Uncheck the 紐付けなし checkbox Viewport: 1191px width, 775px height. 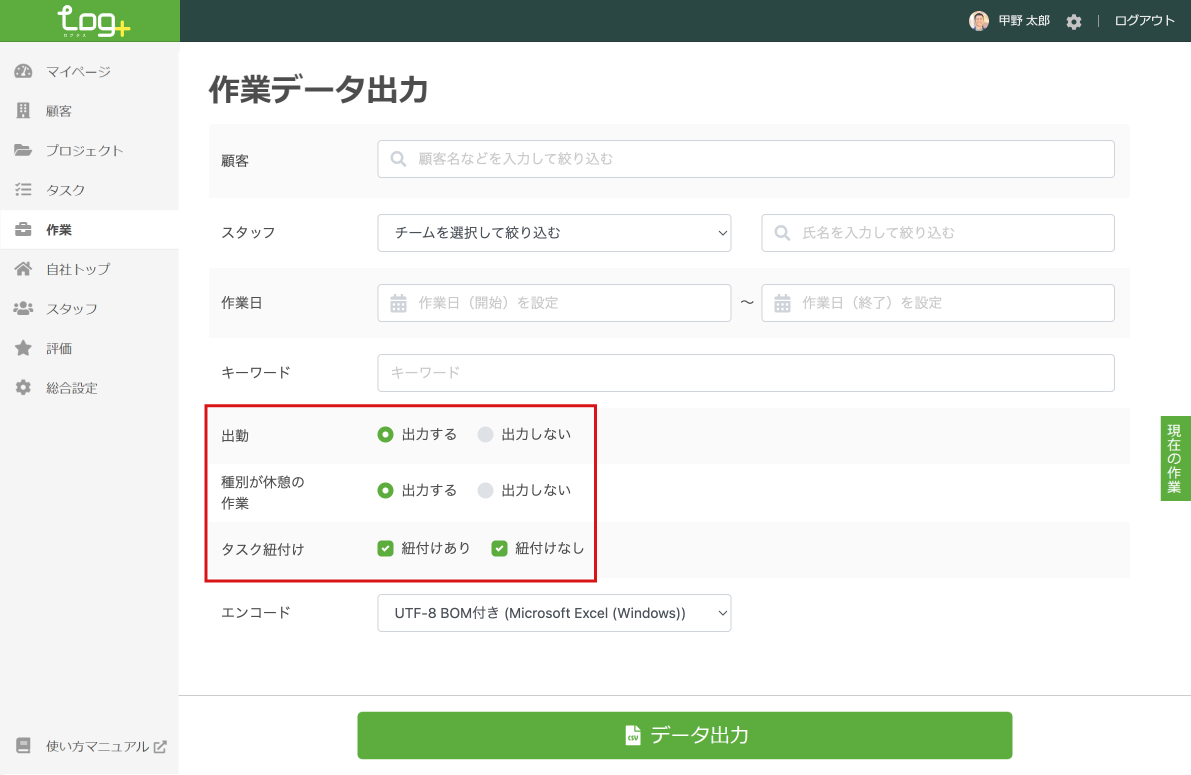(x=499, y=548)
